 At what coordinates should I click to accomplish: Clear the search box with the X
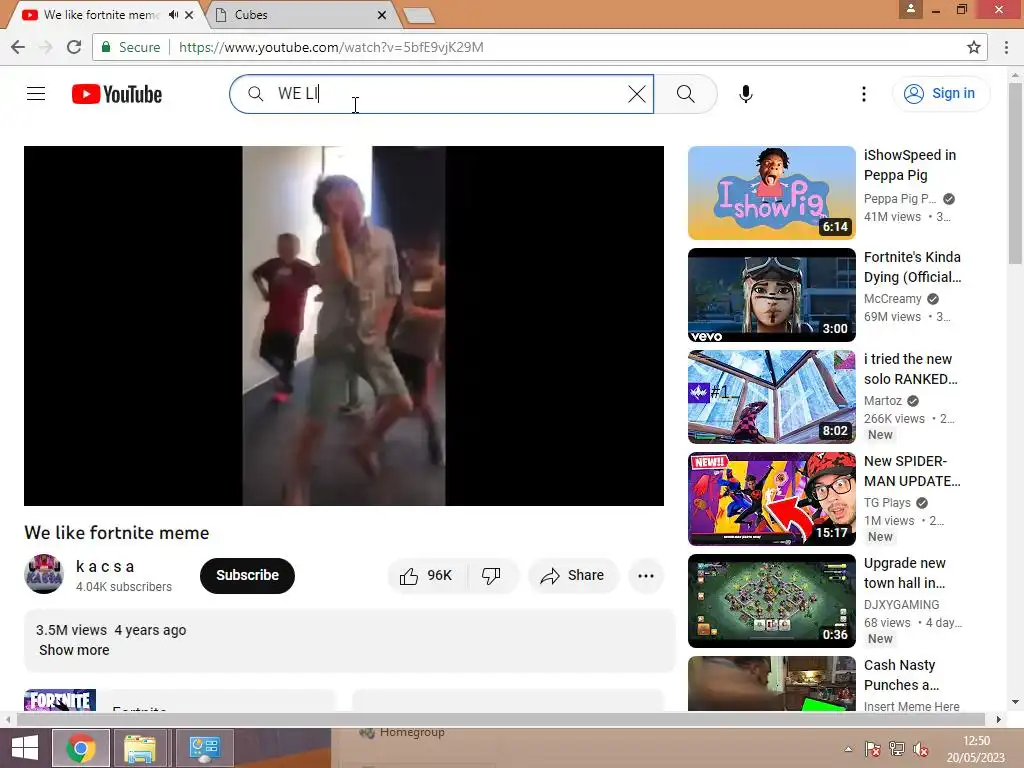coord(637,94)
